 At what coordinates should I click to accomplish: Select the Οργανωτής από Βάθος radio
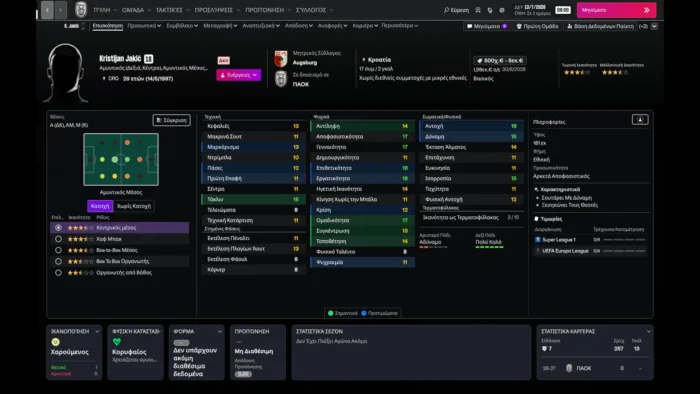coord(58,272)
